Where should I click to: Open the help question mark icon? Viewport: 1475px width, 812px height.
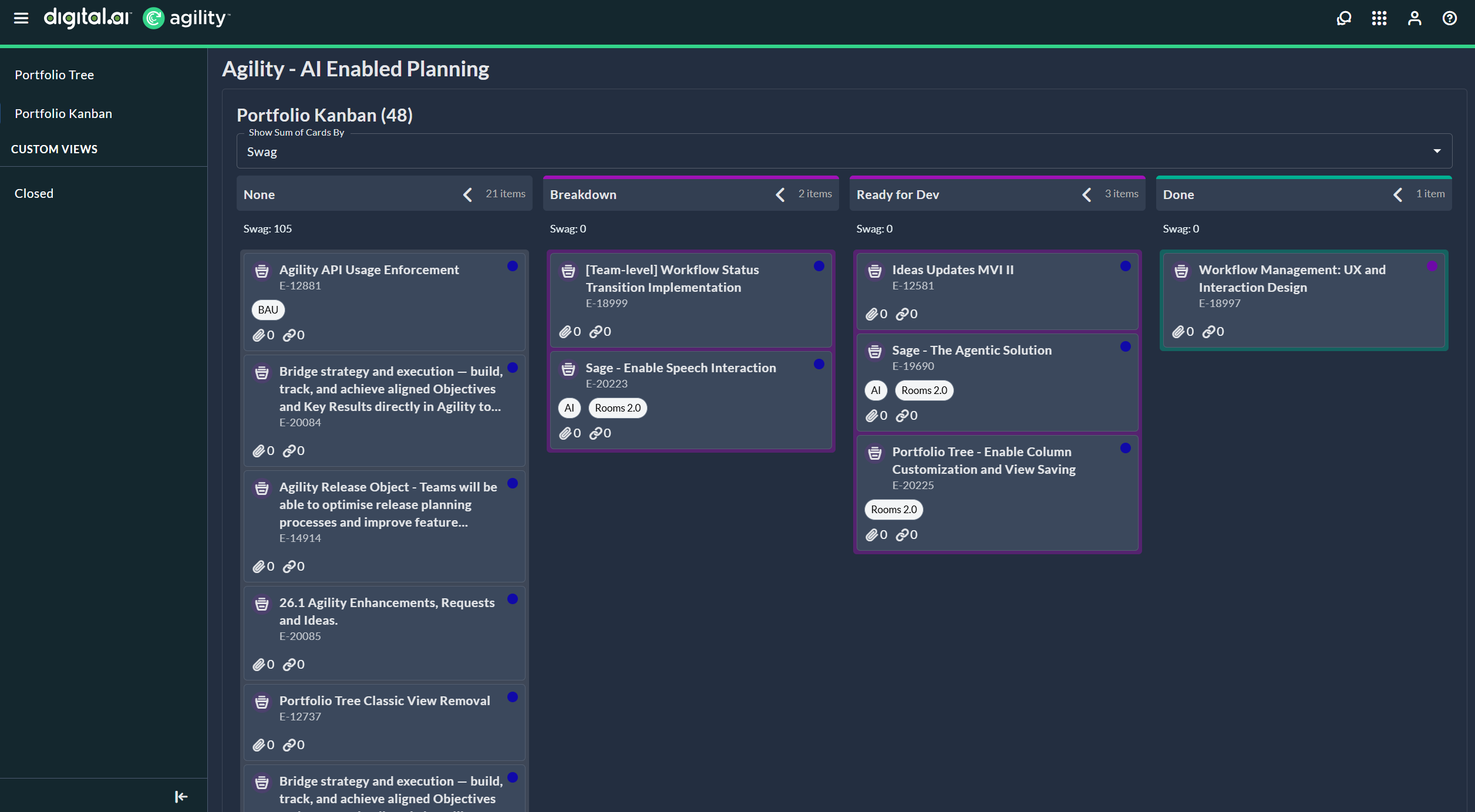point(1450,18)
